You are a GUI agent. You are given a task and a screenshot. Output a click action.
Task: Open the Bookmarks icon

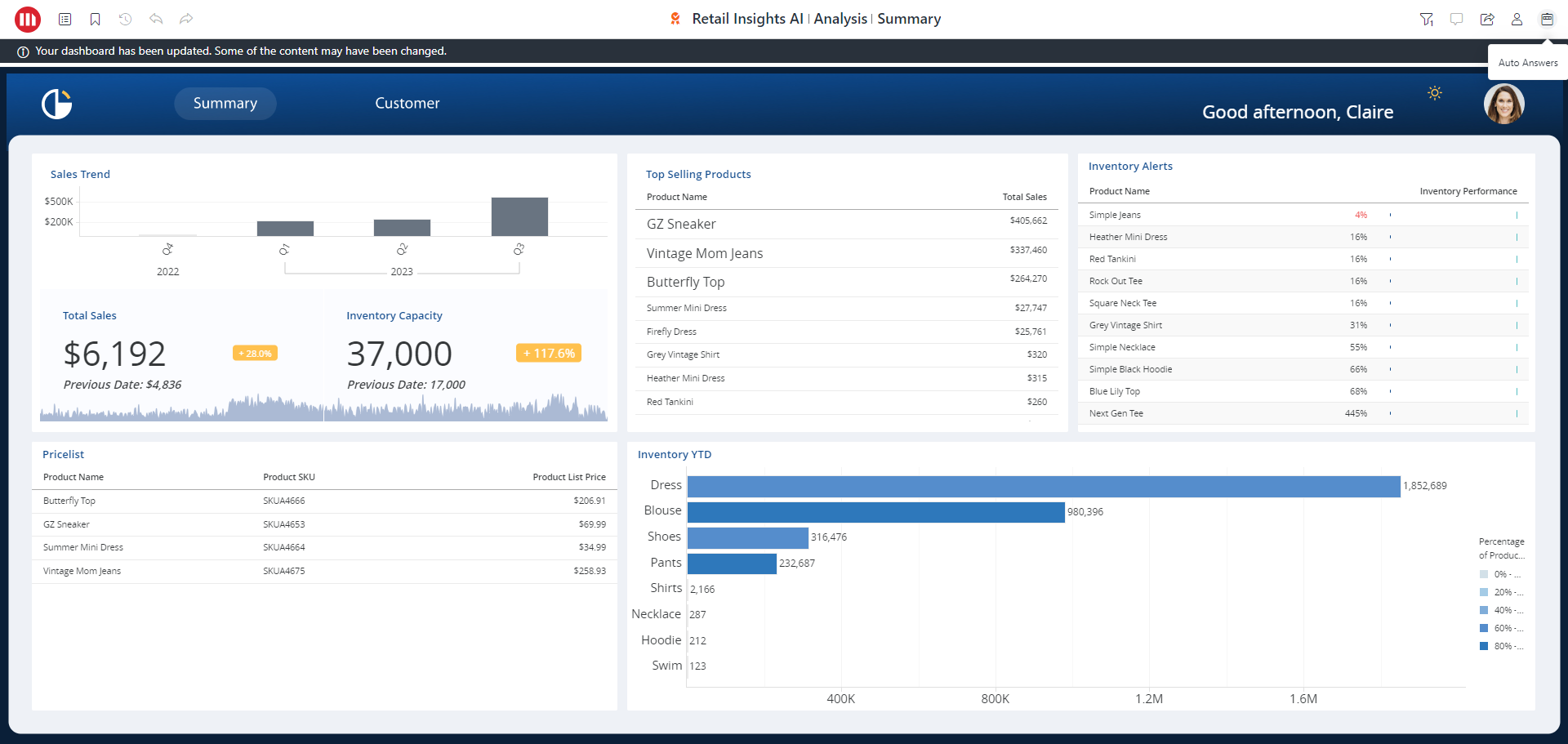pos(96,19)
